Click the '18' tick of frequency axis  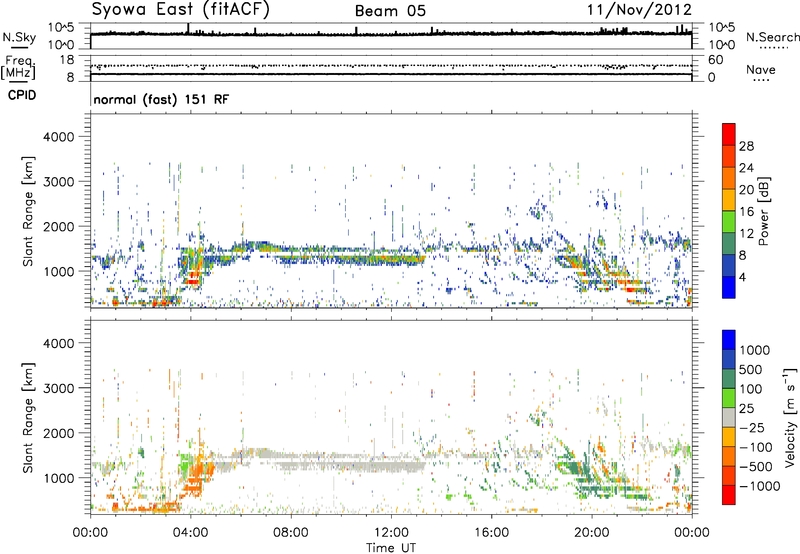[67, 60]
